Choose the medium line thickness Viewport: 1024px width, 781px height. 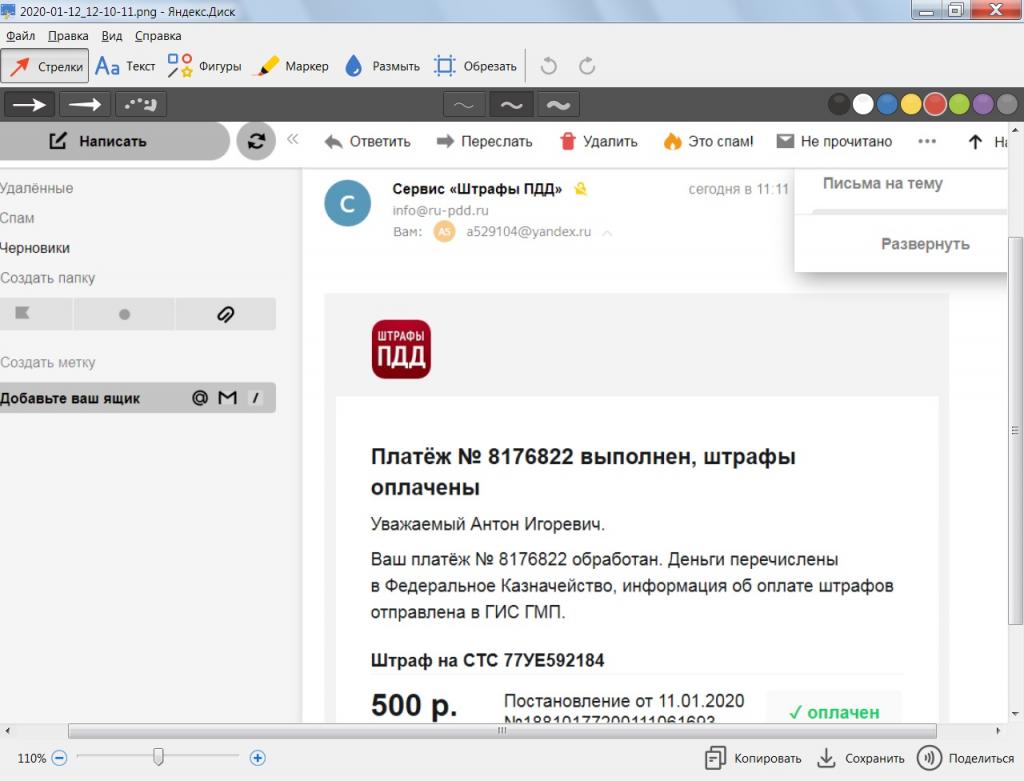(x=511, y=104)
